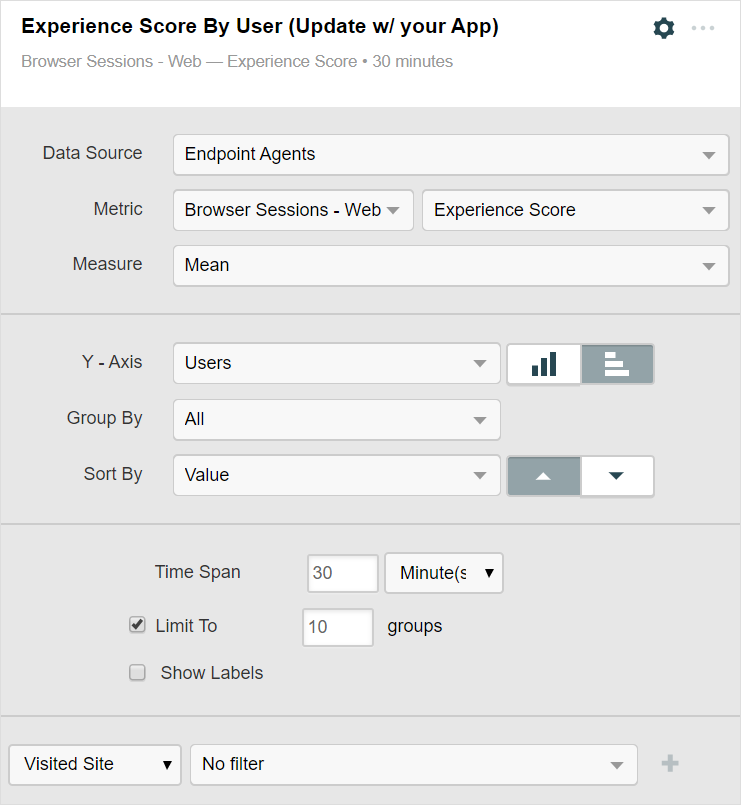
Task: Open widget settings gear icon
Action: [664, 28]
